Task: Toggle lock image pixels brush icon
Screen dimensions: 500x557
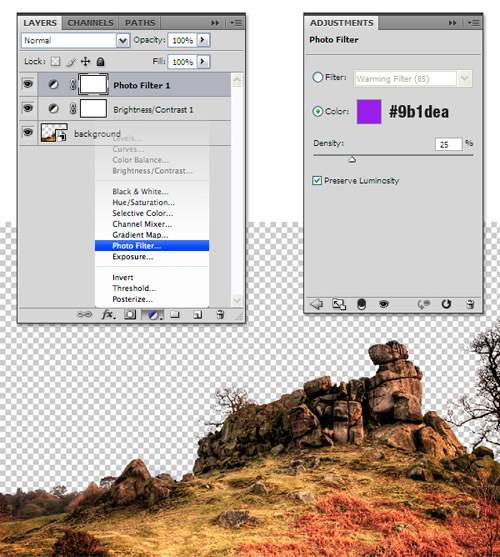Action: 71,62
